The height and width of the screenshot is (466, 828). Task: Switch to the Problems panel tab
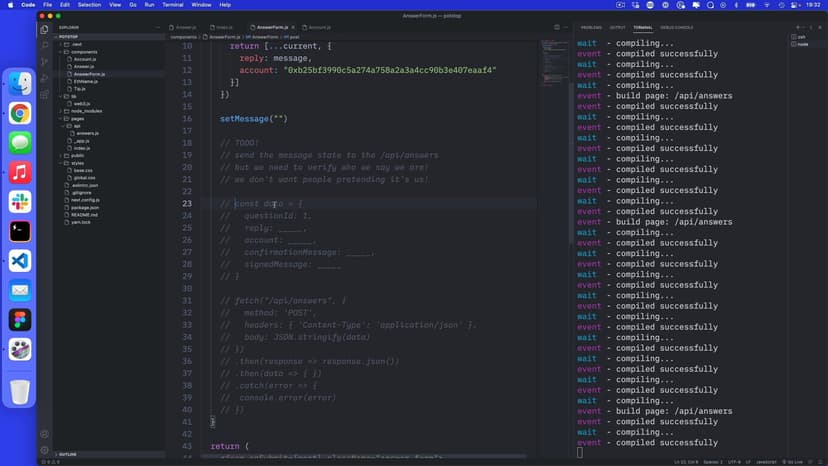(x=591, y=27)
